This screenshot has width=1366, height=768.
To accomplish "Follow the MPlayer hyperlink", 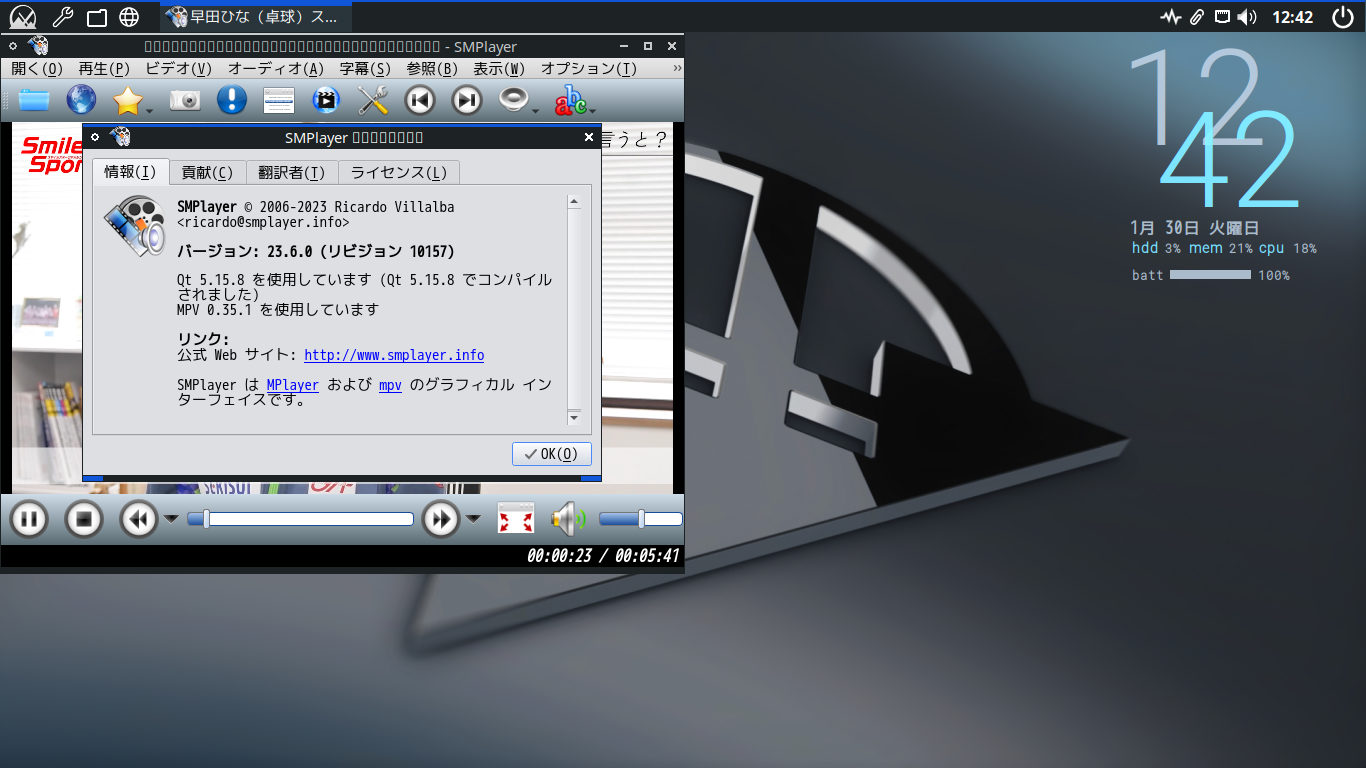I will [292, 385].
